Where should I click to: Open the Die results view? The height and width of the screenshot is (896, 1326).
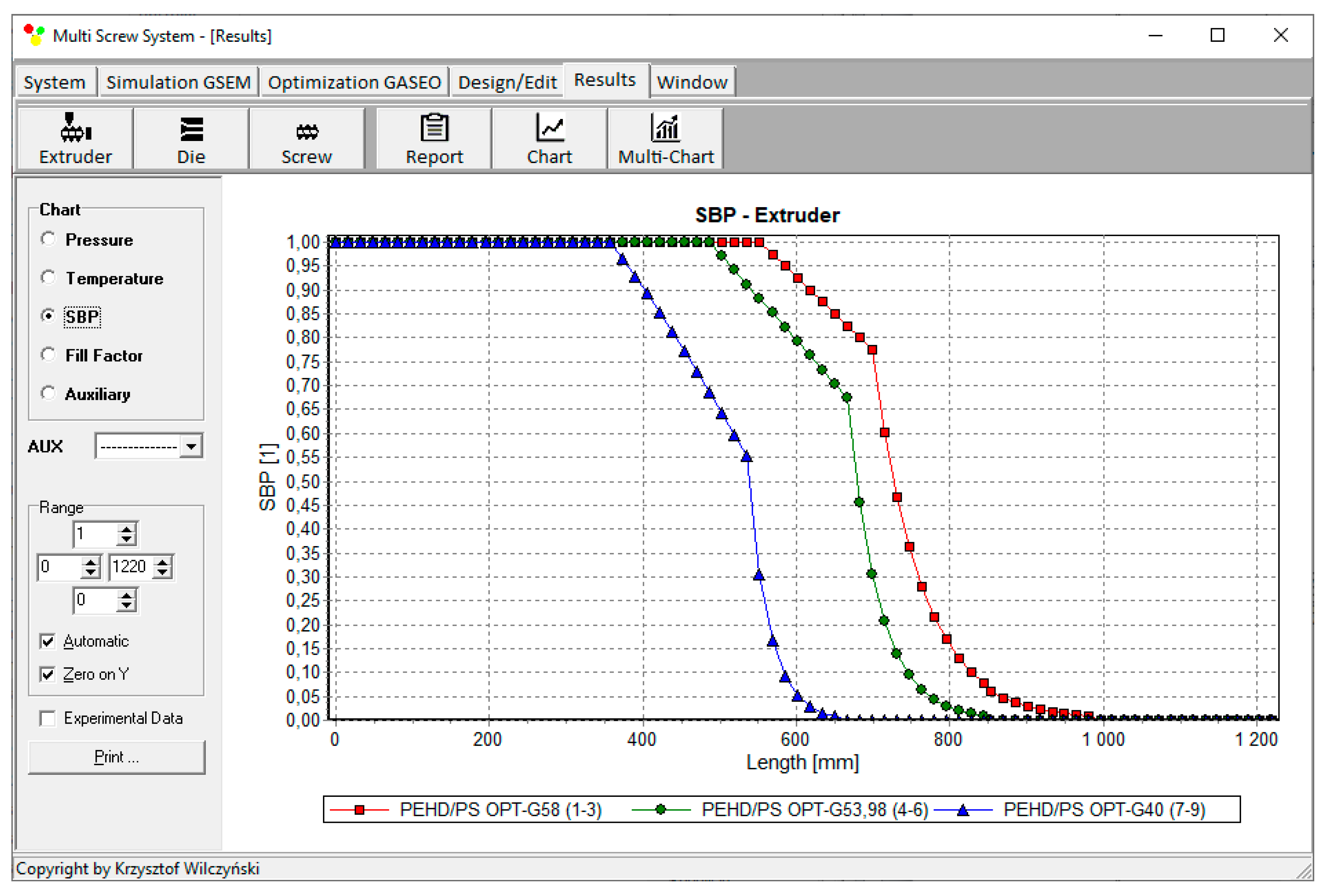pyautogui.click(x=191, y=138)
